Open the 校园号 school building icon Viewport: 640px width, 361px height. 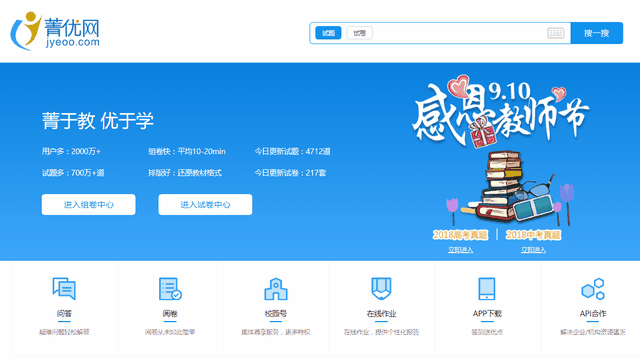point(276,289)
